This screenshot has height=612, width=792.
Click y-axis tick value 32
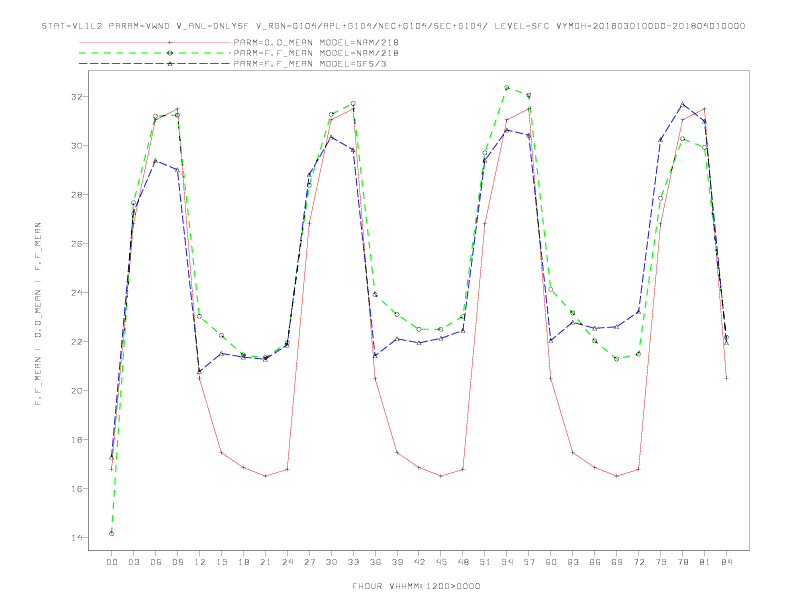(x=76, y=96)
